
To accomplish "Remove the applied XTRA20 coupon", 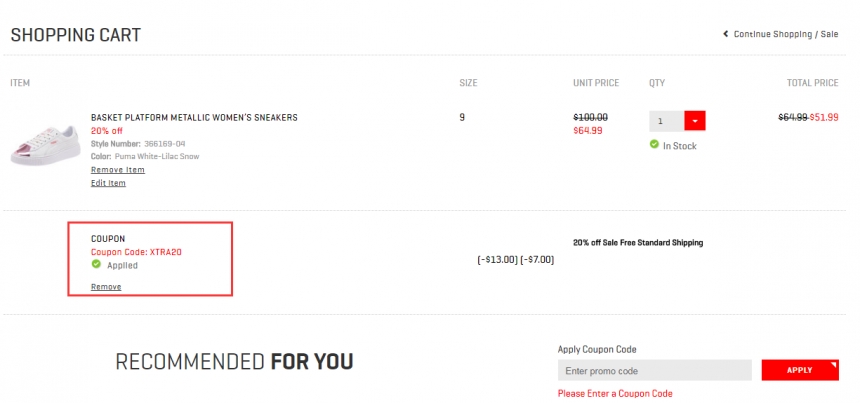I will click(106, 287).
